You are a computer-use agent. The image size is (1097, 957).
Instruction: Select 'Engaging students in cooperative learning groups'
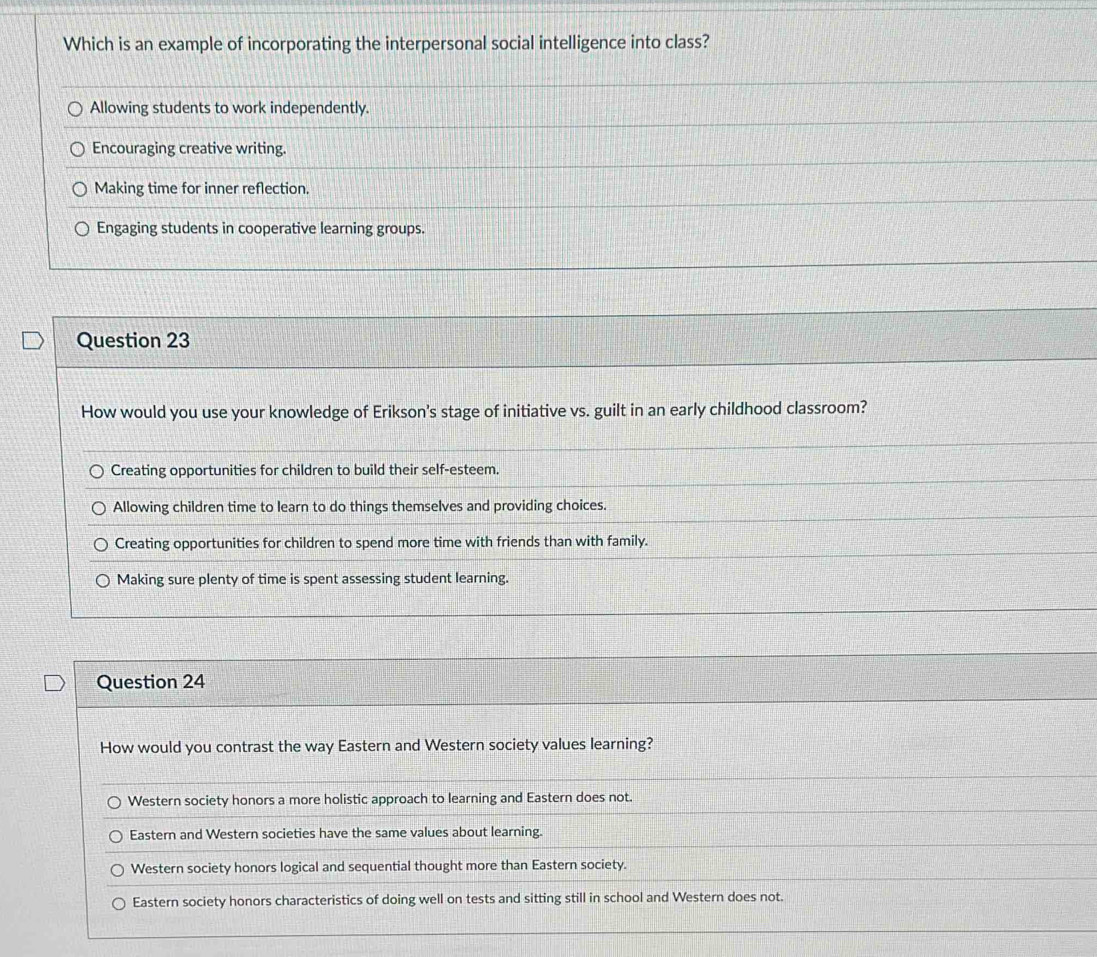(81, 228)
